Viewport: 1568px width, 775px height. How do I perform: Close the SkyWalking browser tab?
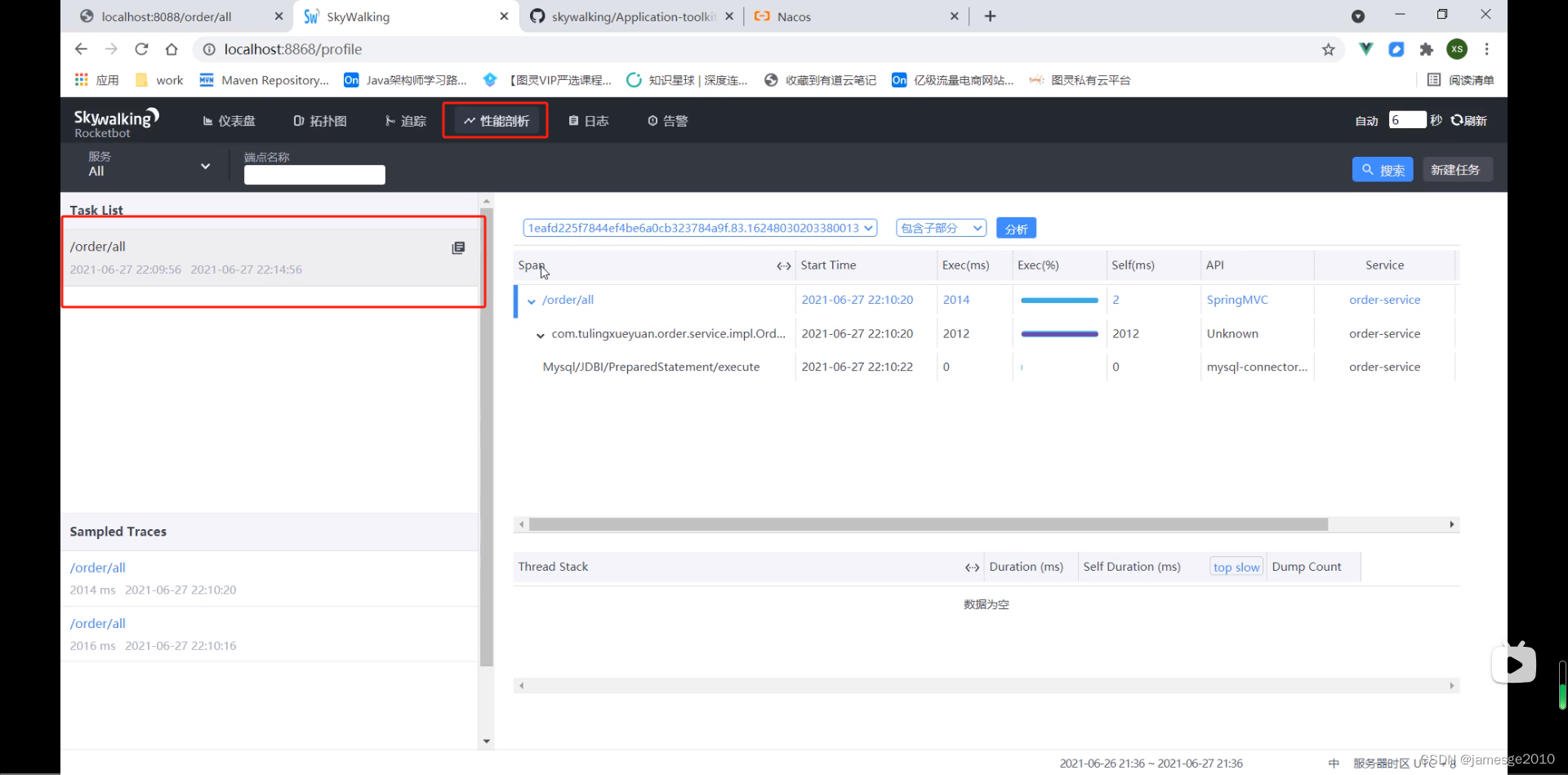[x=504, y=16]
